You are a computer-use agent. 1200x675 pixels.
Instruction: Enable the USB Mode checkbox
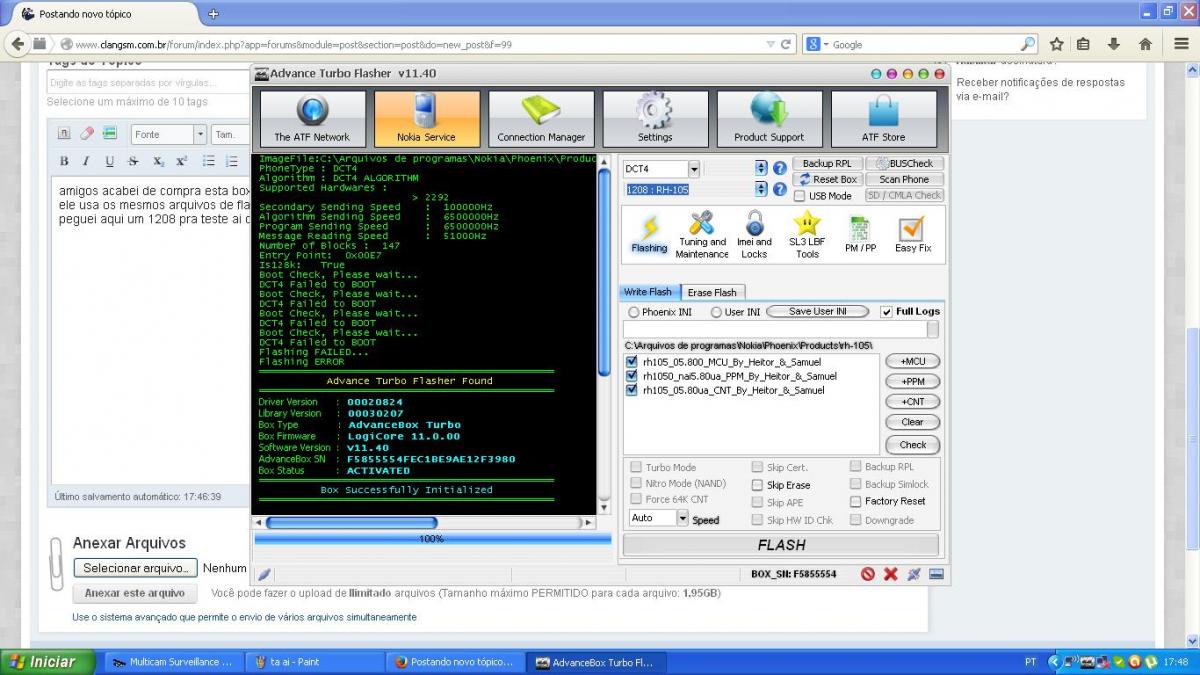coord(800,196)
